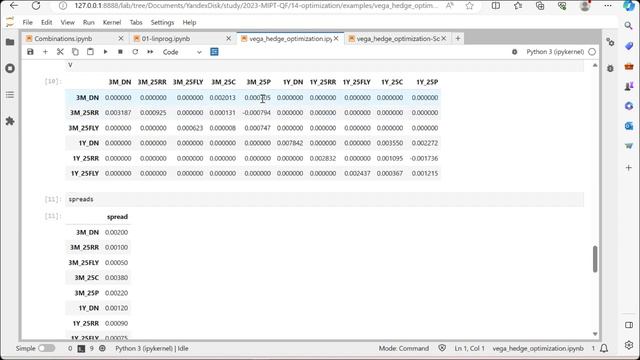Click the browser back arrow
The width and height of the screenshot is (640, 360).
13,6
